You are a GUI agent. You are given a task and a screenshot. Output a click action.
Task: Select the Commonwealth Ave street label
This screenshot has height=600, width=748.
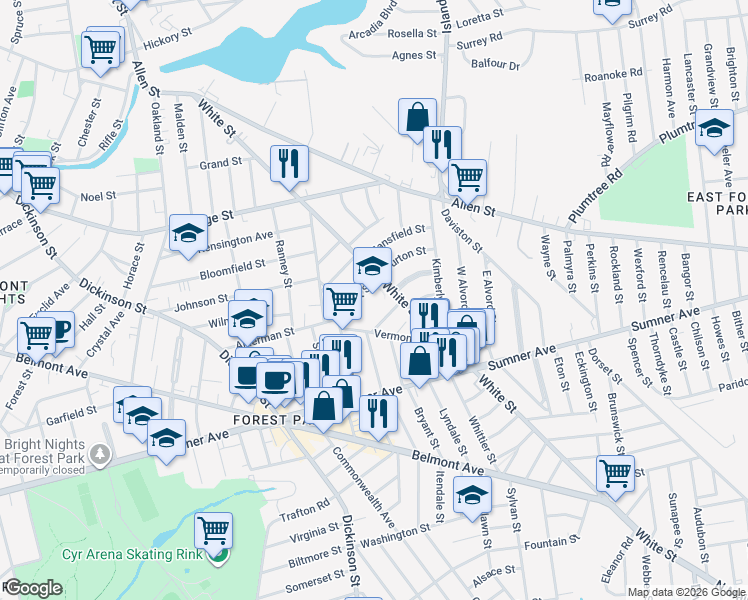364,487
